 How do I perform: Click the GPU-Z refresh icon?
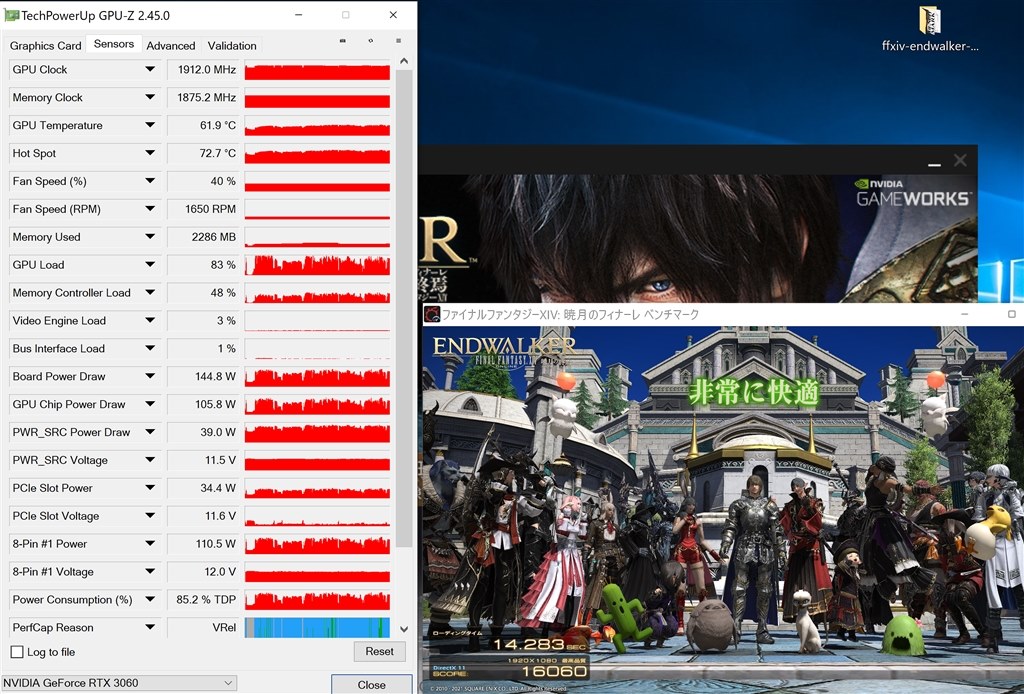(x=371, y=40)
